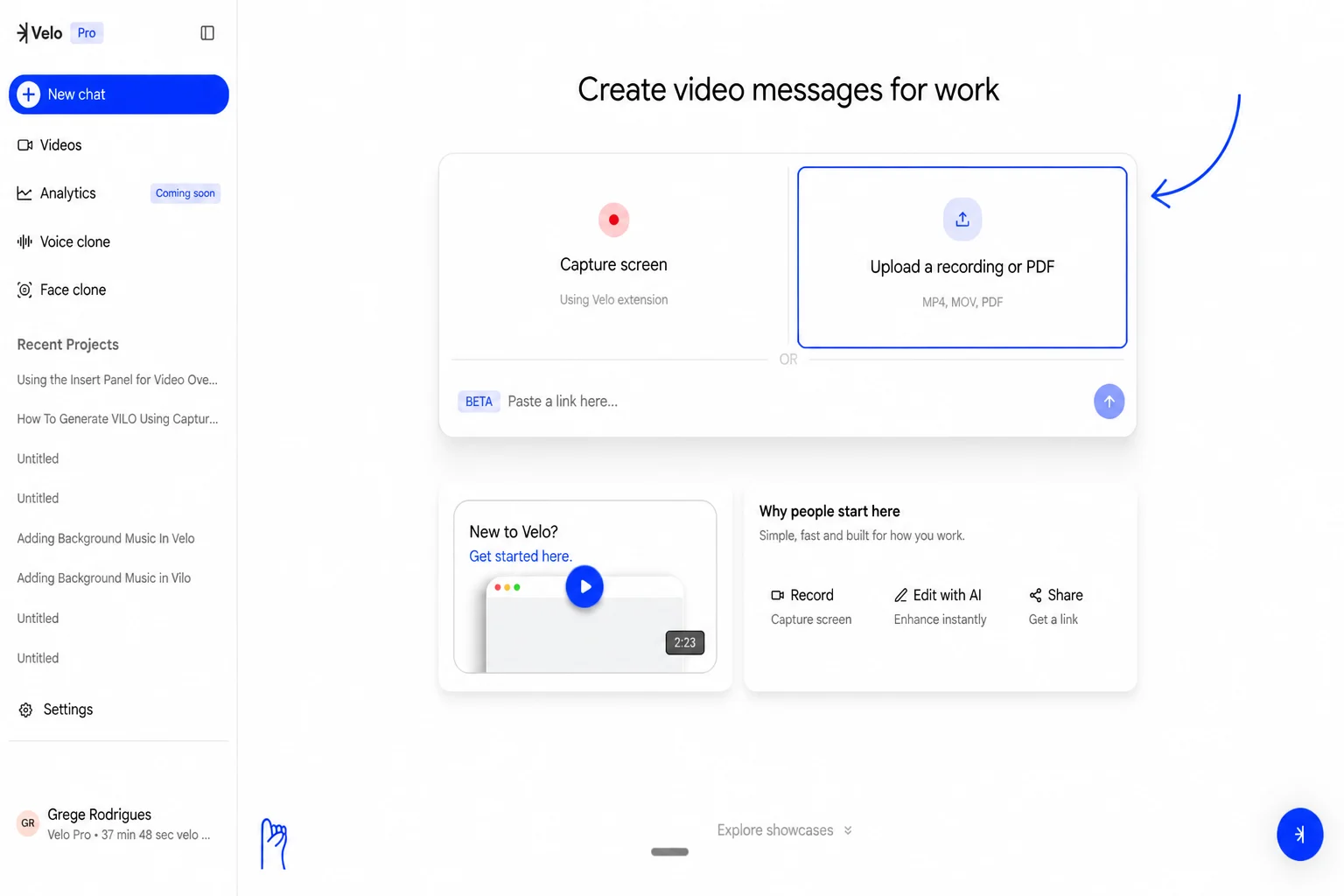Viewport: 1344px width, 896px height.
Task: Click the MP4, MOV, PDF formats text
Action: [x=962, y=303]
